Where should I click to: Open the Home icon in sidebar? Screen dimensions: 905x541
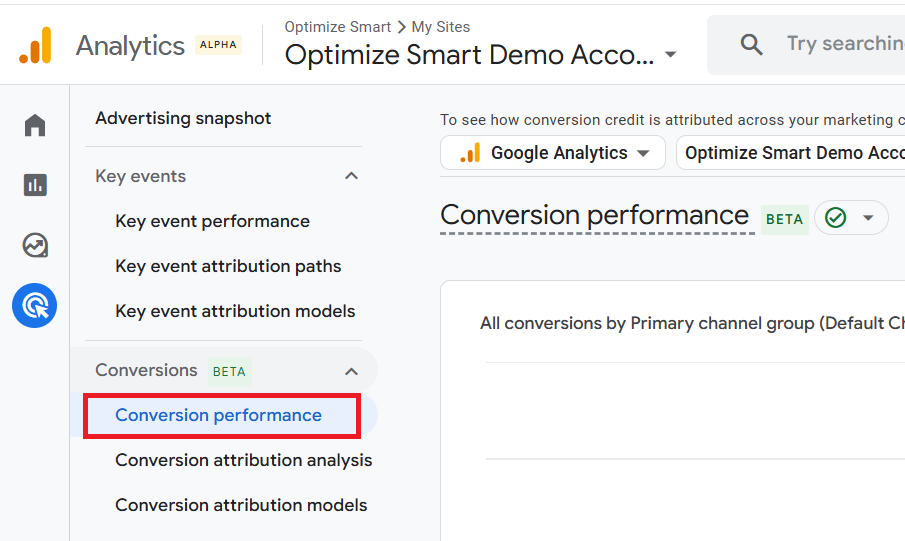(x=35, y=125)
